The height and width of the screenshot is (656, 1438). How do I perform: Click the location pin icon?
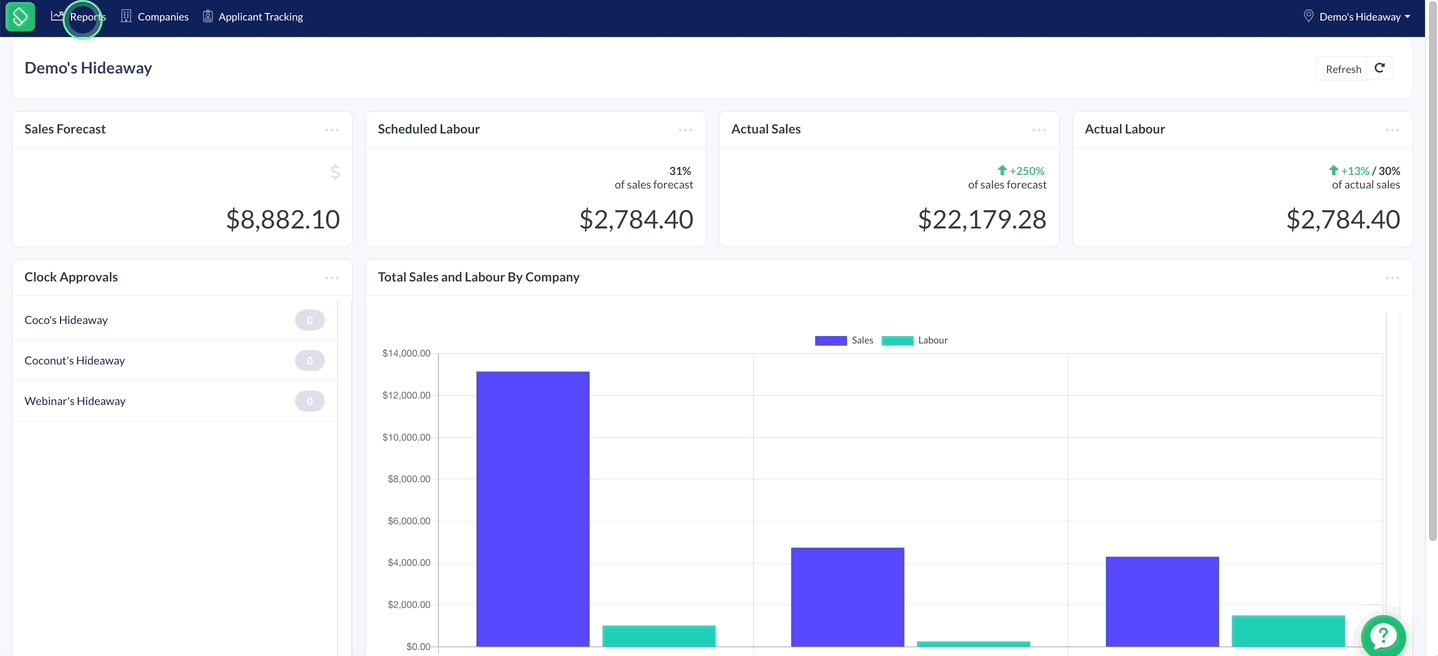1308,16
